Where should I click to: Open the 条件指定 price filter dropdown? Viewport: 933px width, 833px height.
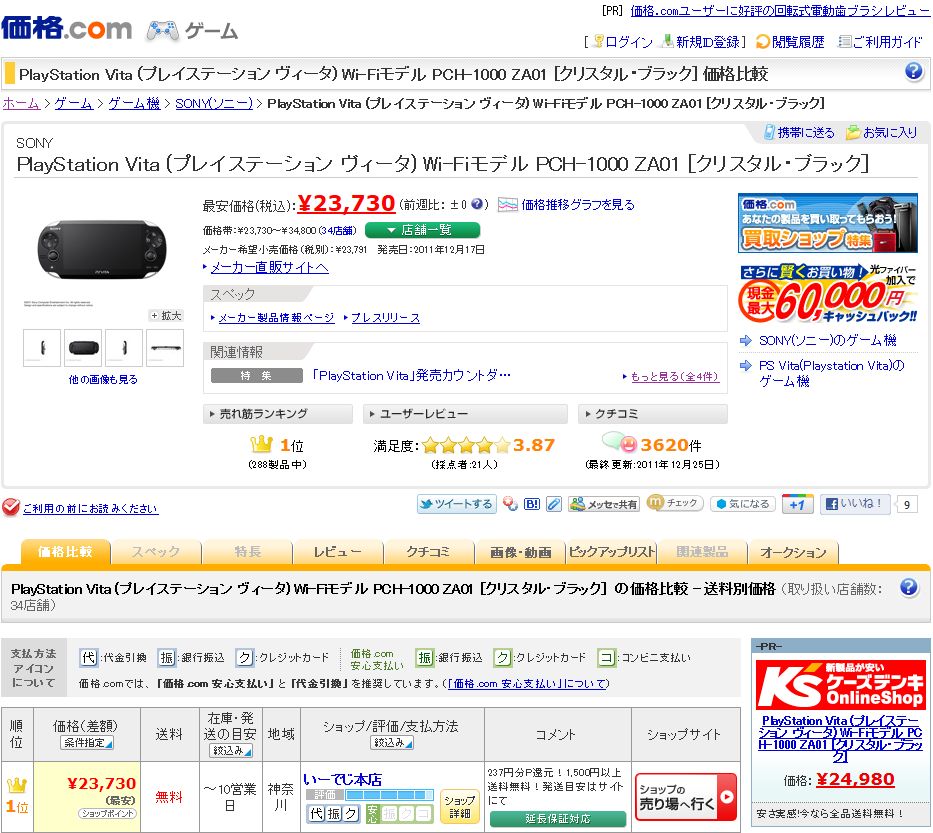[x=86, y=743]
